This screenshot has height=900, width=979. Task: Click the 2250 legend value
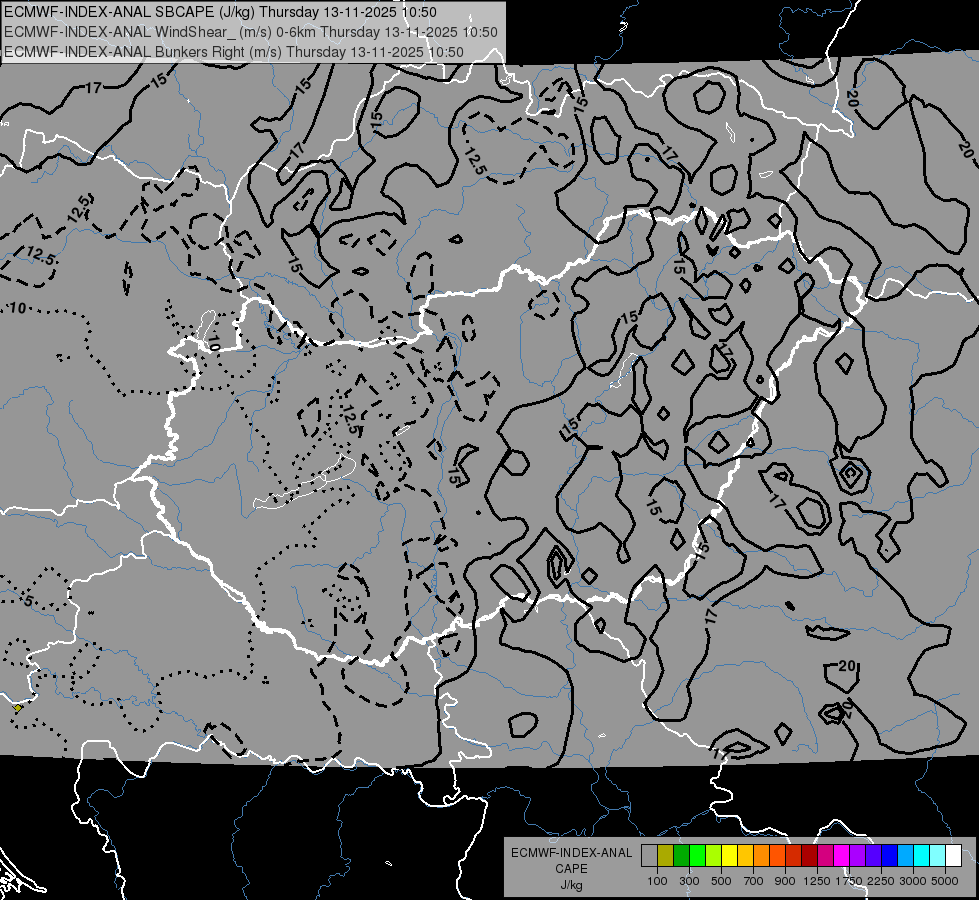point(880,881)
